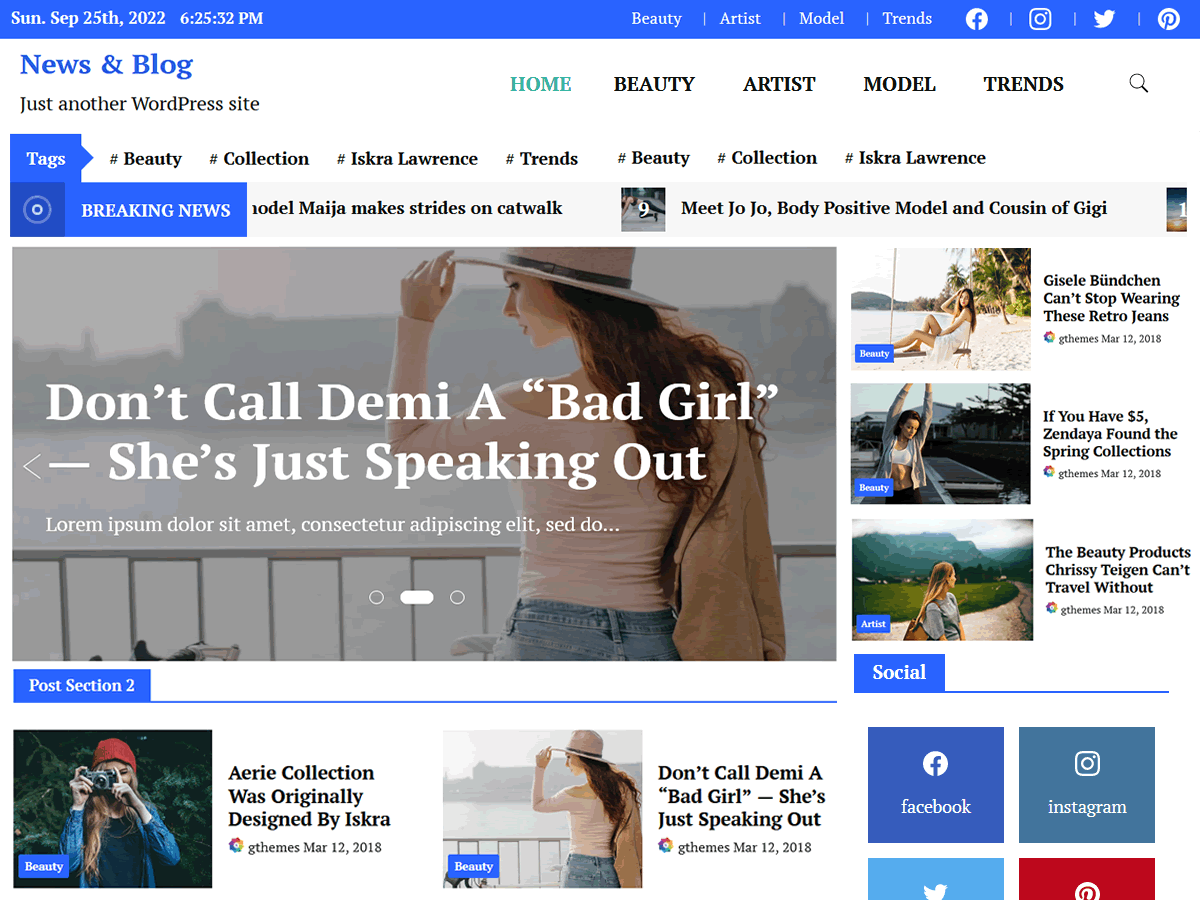Click the instagram box in the Social widget
Image resolution: width=1200 pixels, height=900 pixels.
1086,784
